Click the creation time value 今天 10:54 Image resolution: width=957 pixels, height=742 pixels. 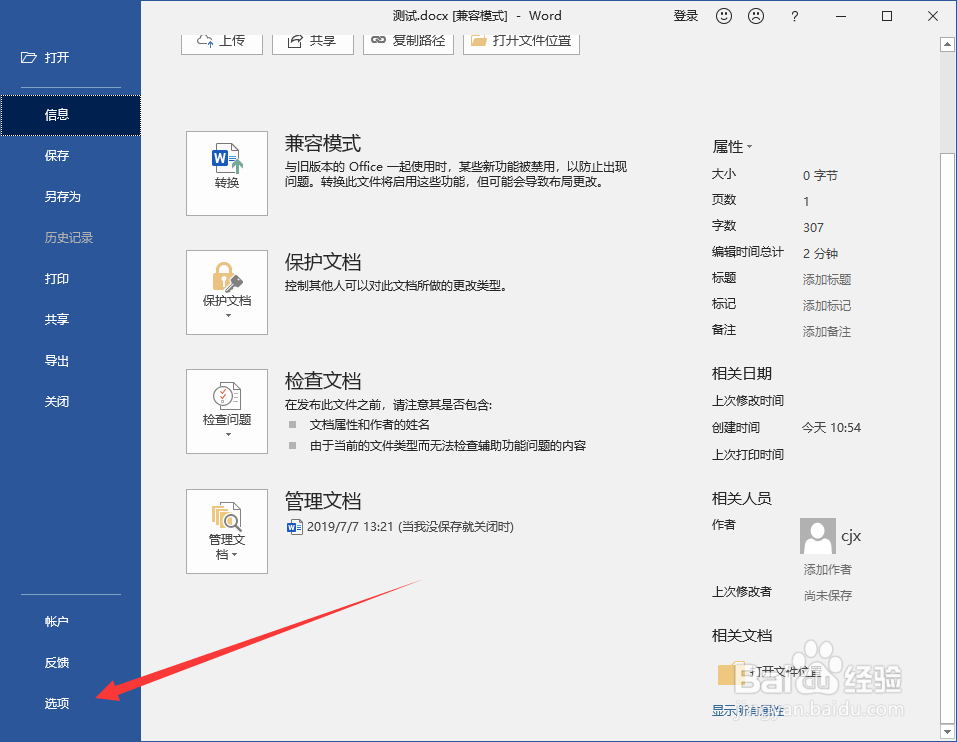[x=831, y=428]
